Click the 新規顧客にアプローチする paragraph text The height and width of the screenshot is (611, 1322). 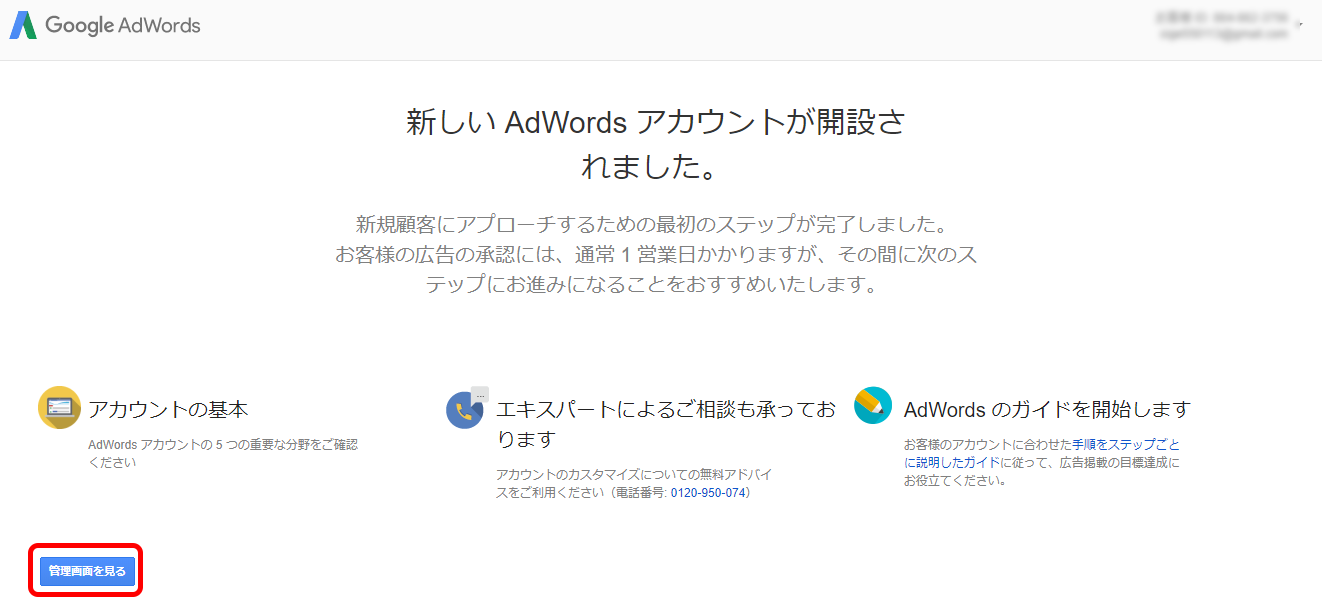tap(656, 254)
